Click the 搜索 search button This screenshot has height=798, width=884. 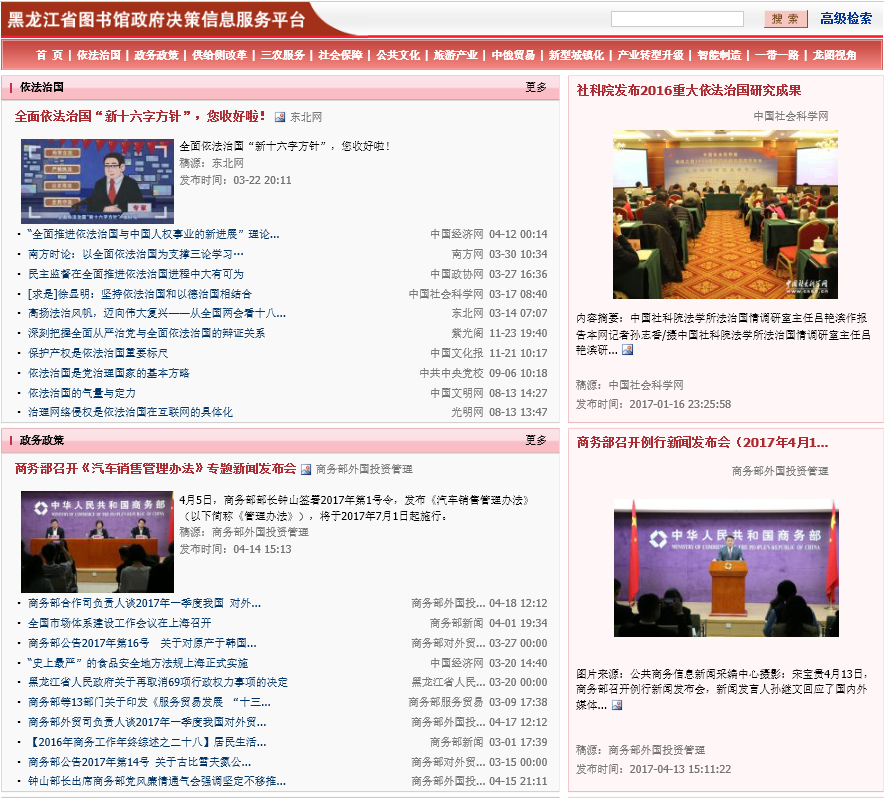(x=785, y=19)
